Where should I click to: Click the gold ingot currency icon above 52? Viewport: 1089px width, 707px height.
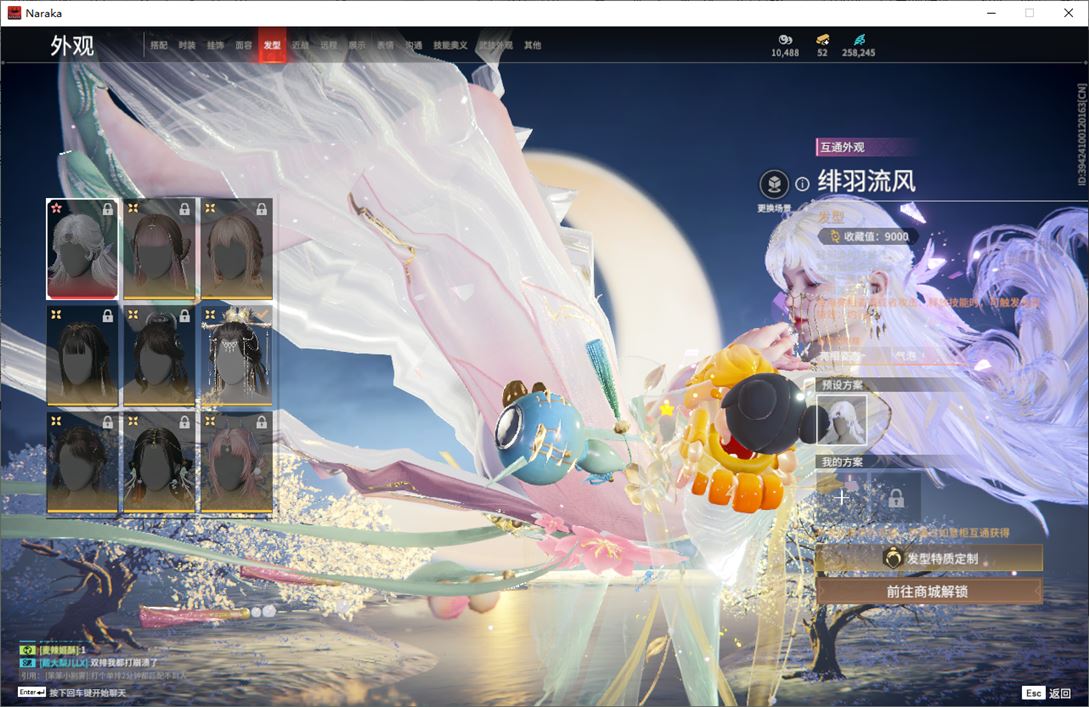(x=822, y=40)
